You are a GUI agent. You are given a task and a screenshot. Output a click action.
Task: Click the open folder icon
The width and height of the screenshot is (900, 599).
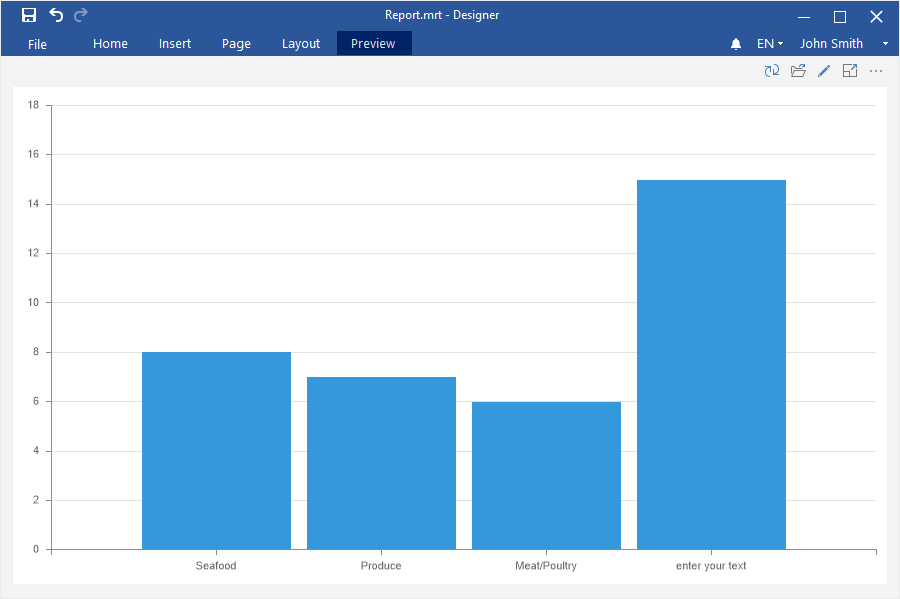click(x=798, y=71)
